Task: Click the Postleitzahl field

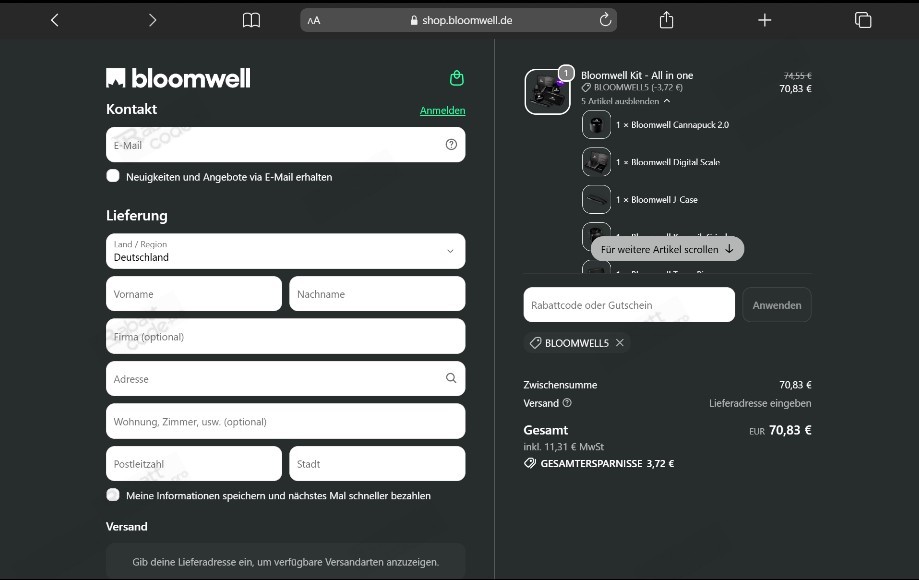Action: pos(194,463)
